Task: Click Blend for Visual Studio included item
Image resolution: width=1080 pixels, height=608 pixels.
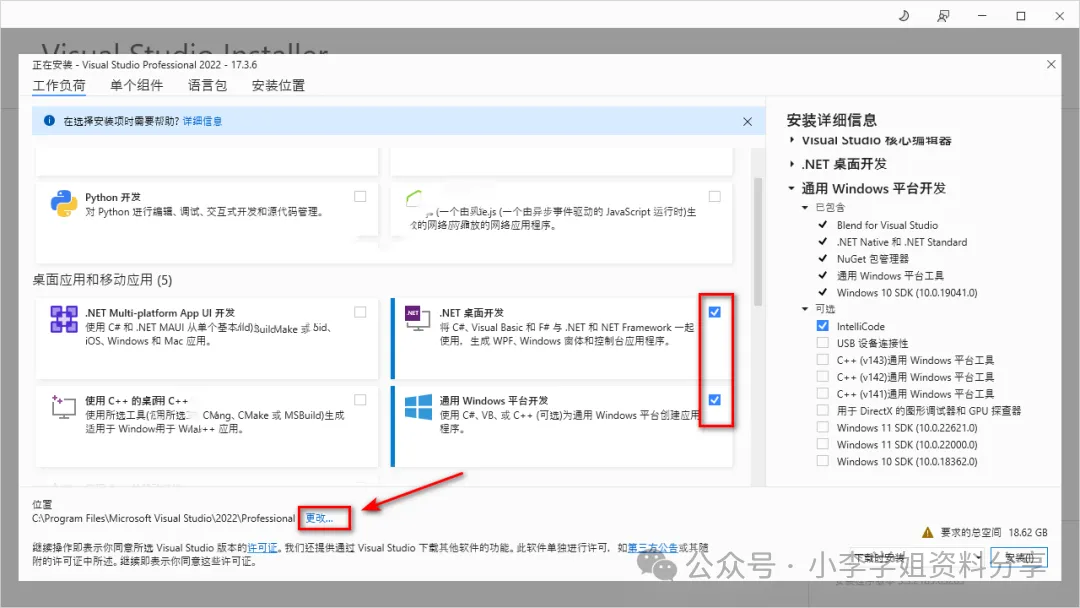Action: 887,225
